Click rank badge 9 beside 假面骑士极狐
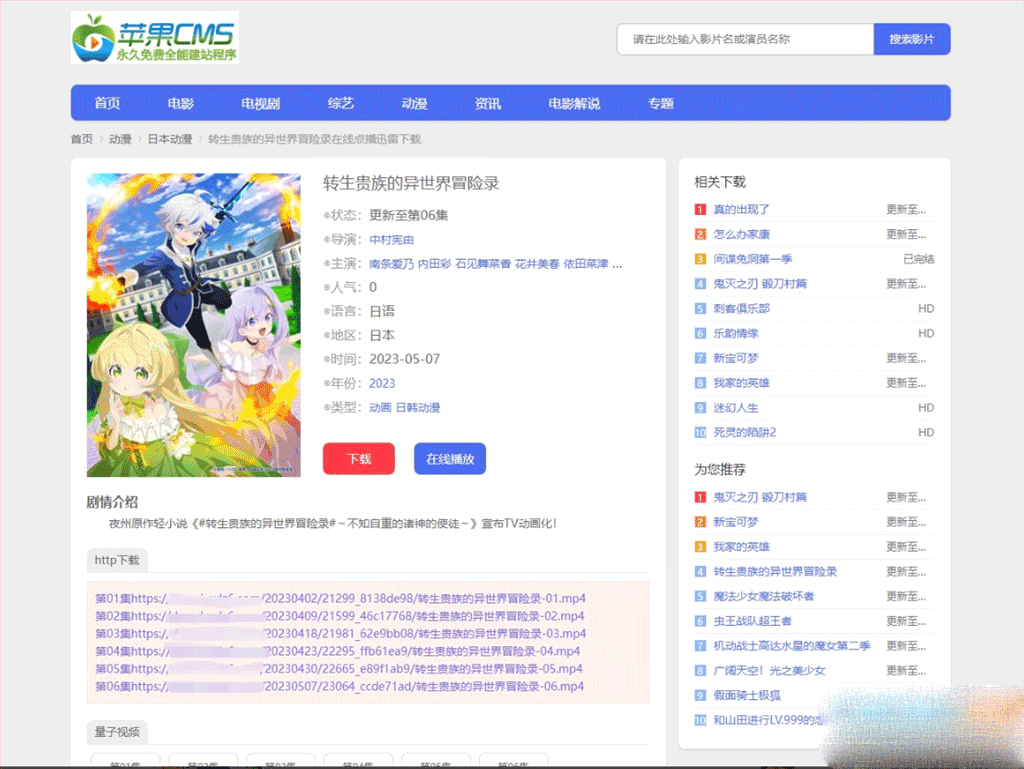 coord(700,696)
